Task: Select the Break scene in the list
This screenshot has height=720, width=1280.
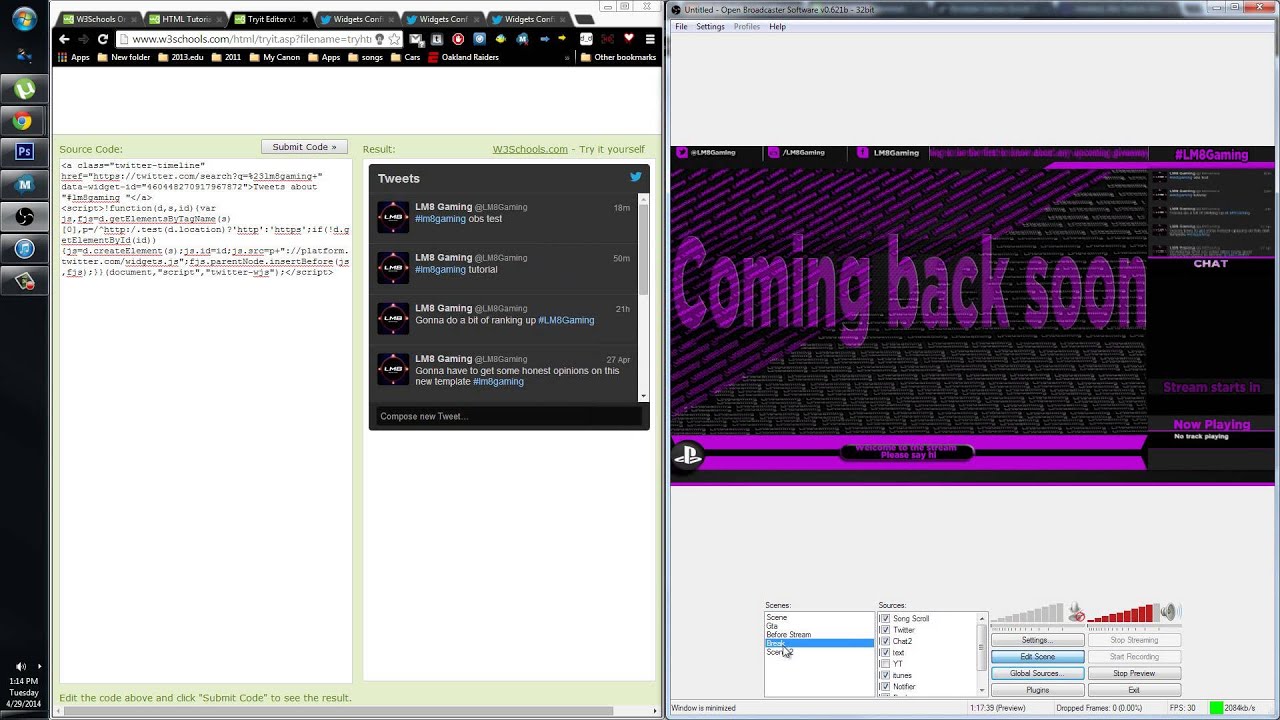Action: 819,644
